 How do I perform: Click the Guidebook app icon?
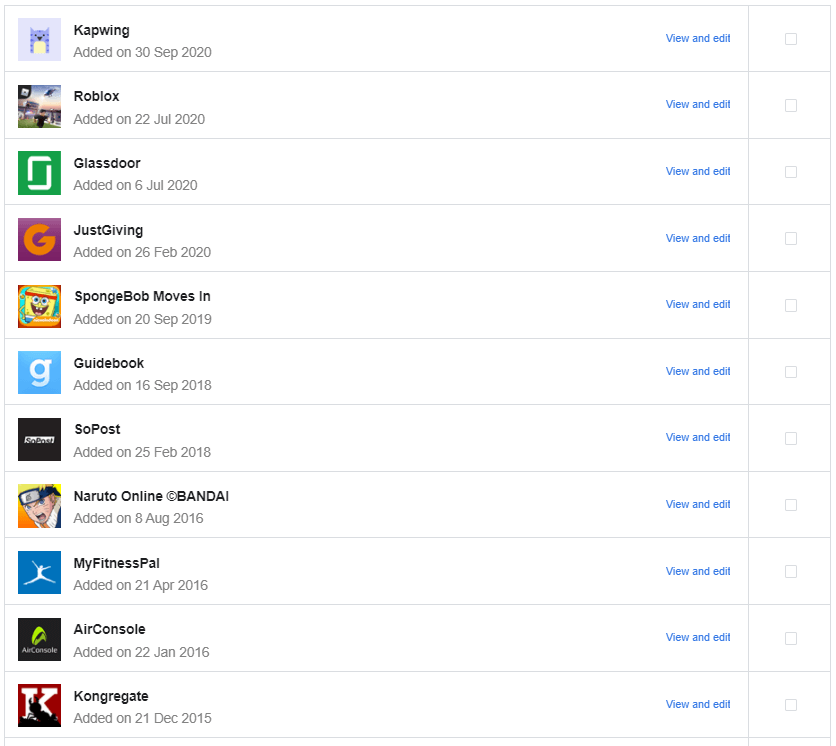[x=39, y=372]
